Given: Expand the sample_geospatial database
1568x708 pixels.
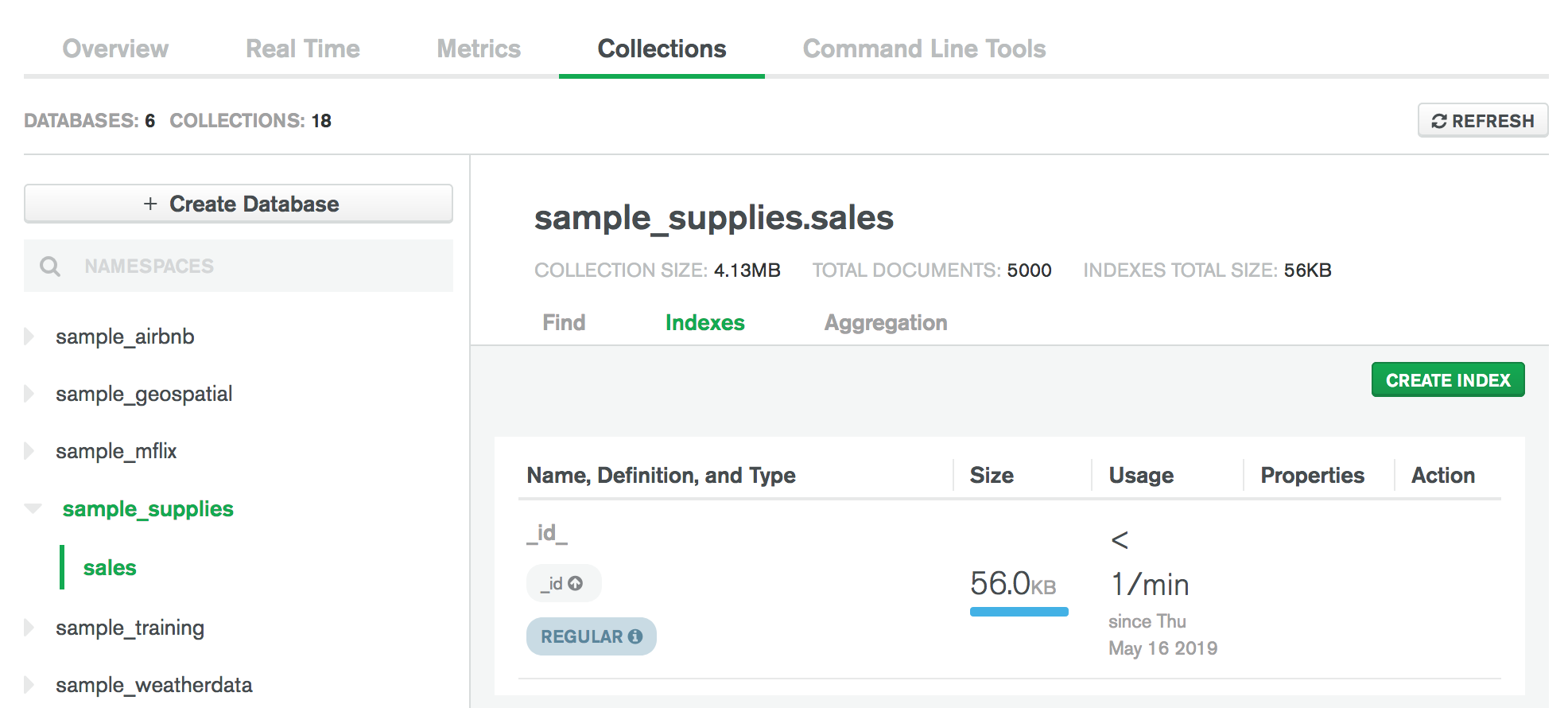Looking at the screenshot, I should (29, 394).
